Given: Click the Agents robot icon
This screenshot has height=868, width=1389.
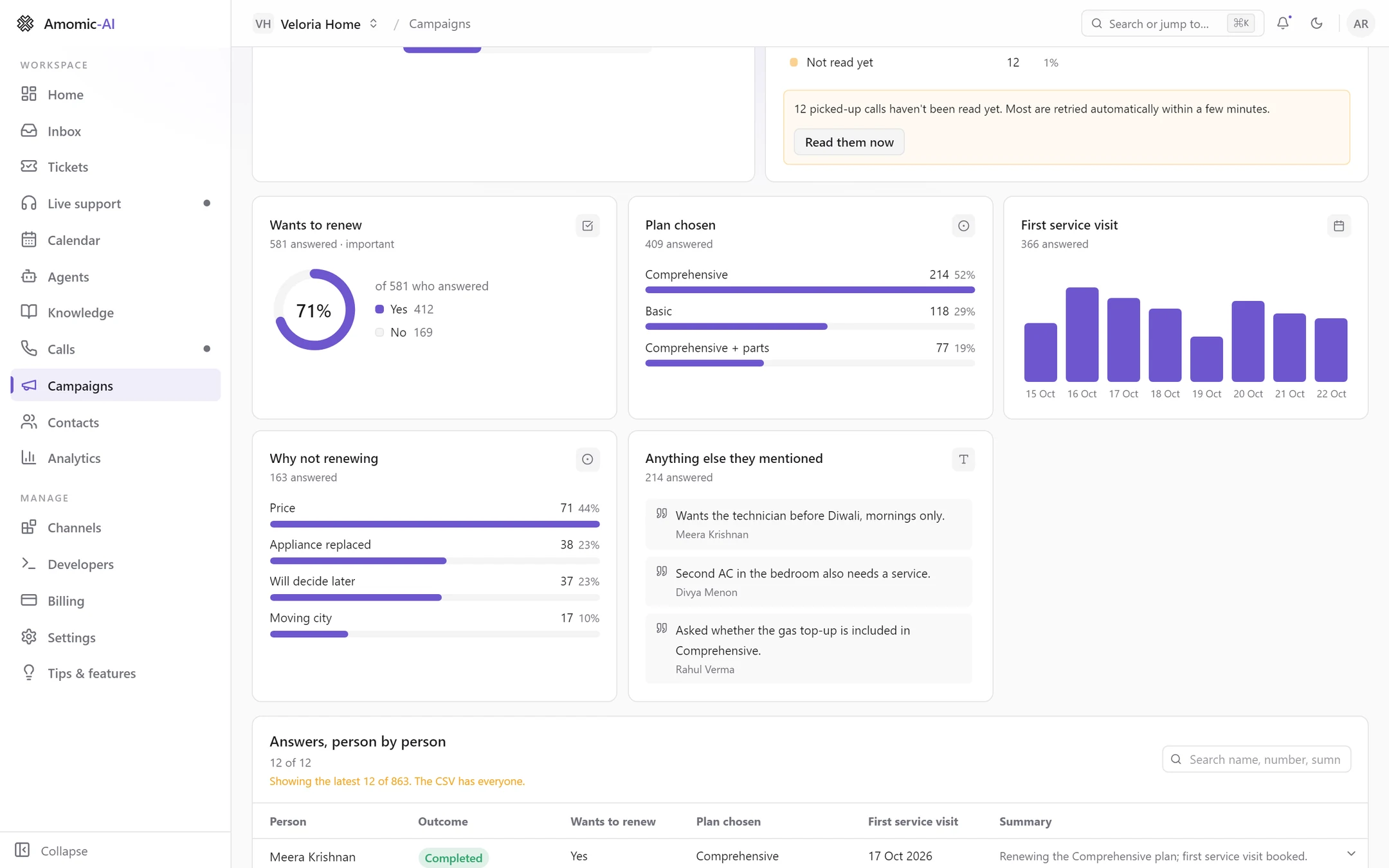Looking at the screenshot, I should tap(29, 276).
